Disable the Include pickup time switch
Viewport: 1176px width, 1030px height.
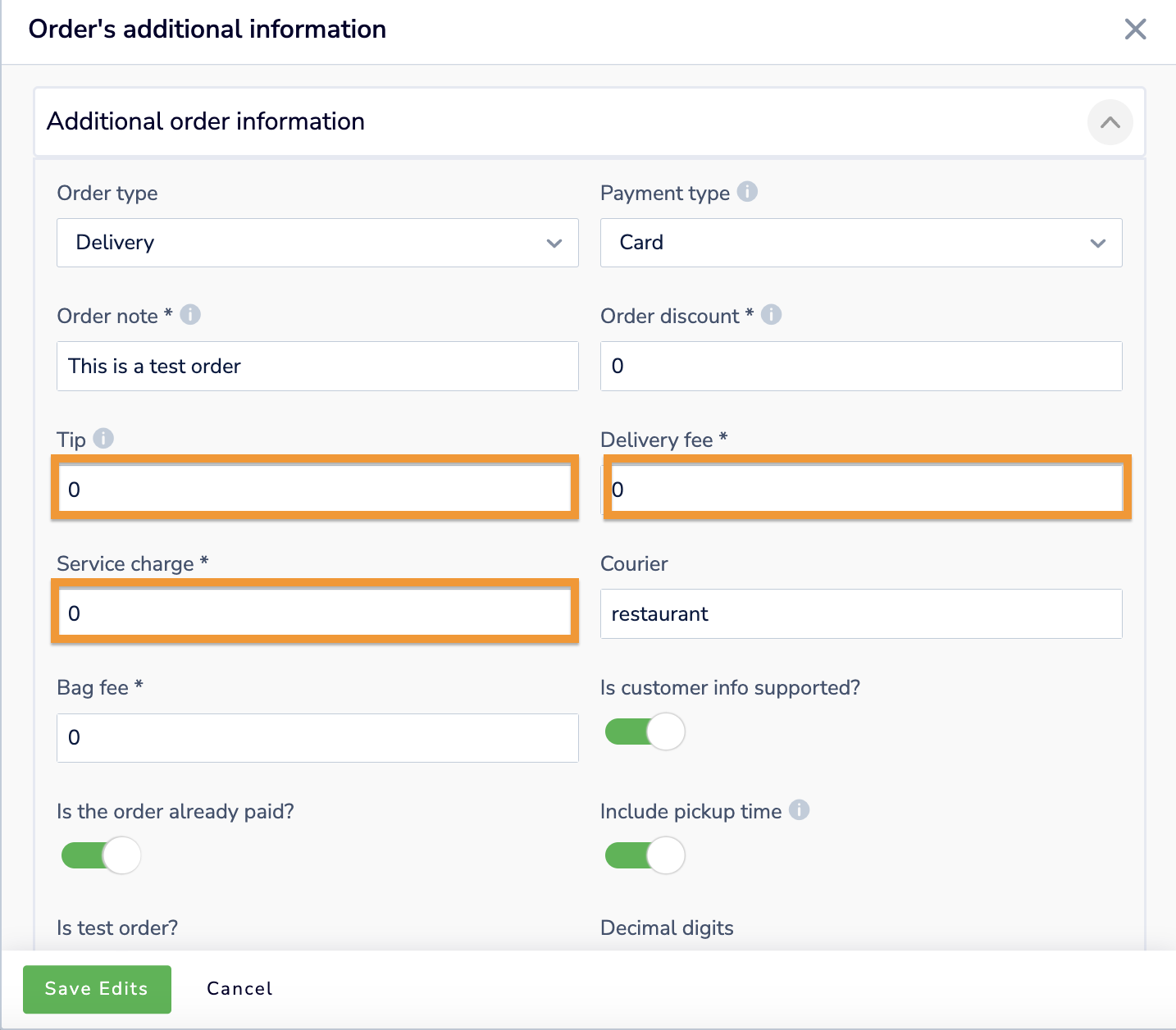pyautogui.click(x=645, y=855)
